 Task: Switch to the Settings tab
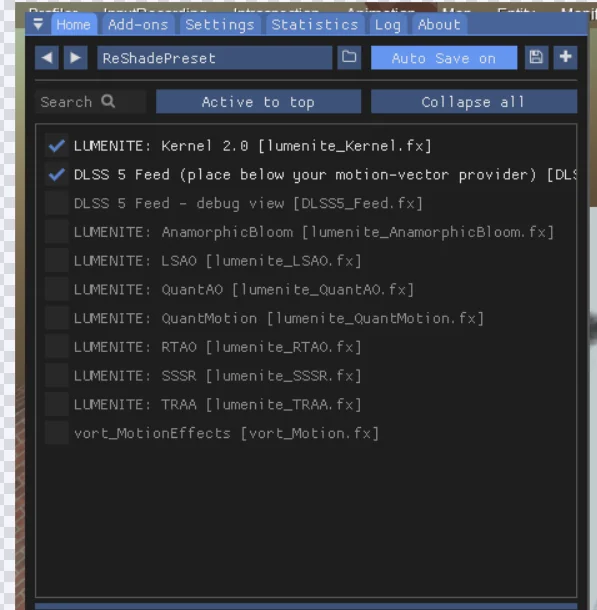coord(220,25)
